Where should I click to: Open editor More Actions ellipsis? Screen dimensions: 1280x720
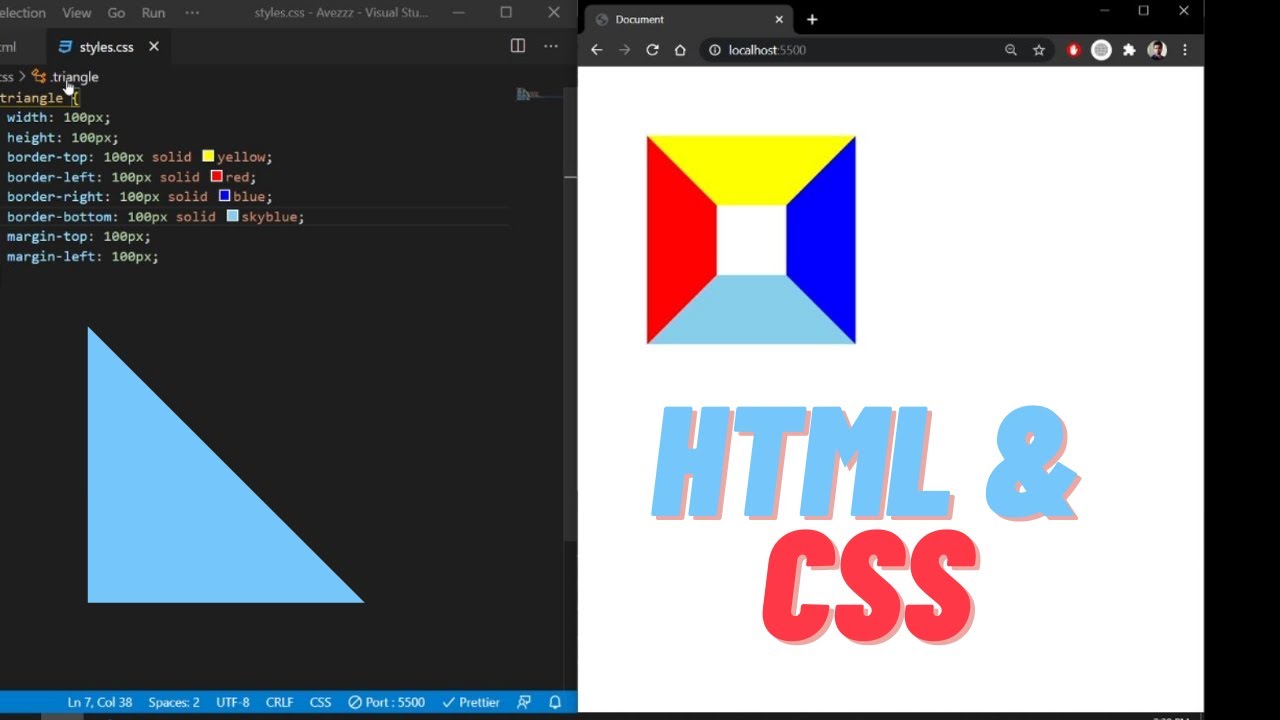551,46
